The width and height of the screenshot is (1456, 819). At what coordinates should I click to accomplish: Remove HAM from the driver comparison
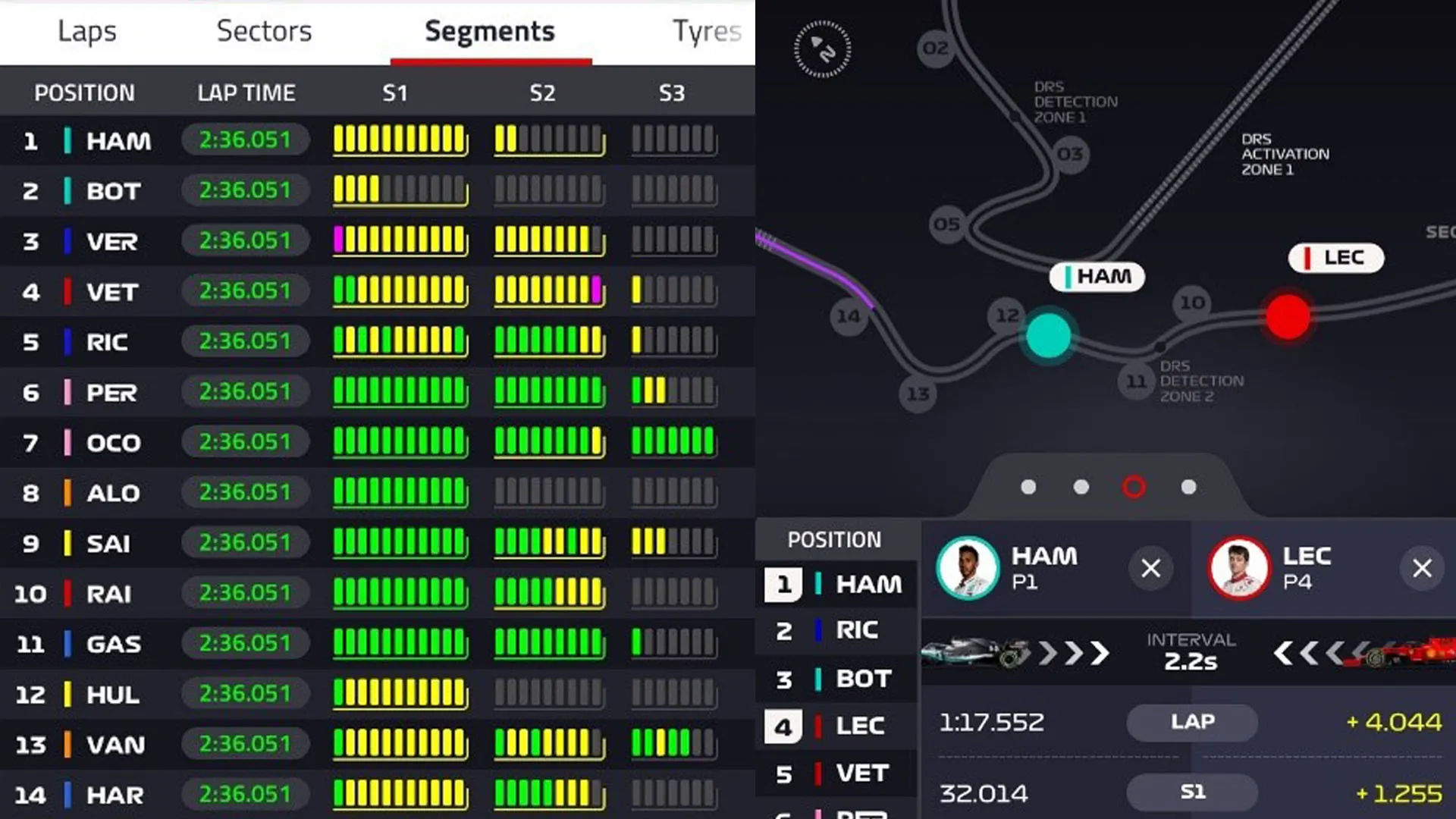click(1150, 568)
